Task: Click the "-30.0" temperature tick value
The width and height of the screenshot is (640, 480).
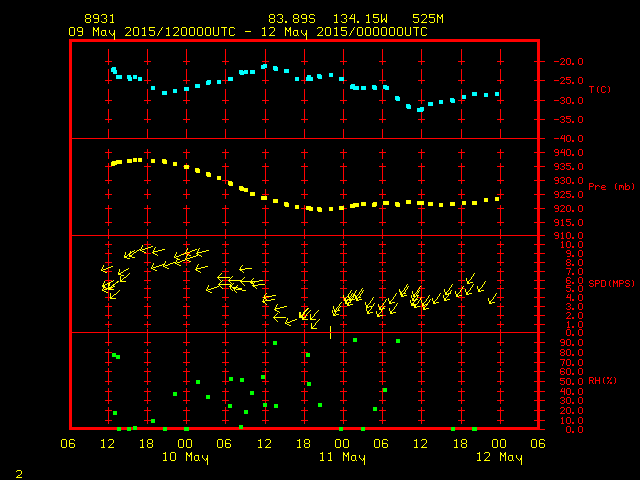Action: 568,100
